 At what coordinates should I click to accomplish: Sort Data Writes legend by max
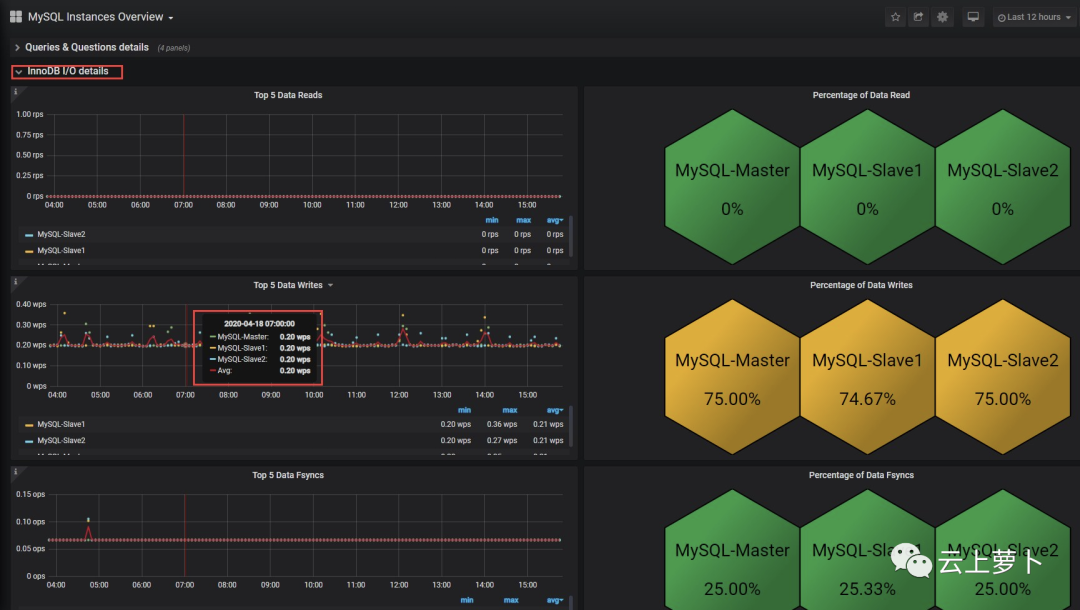tap(510, 410)
